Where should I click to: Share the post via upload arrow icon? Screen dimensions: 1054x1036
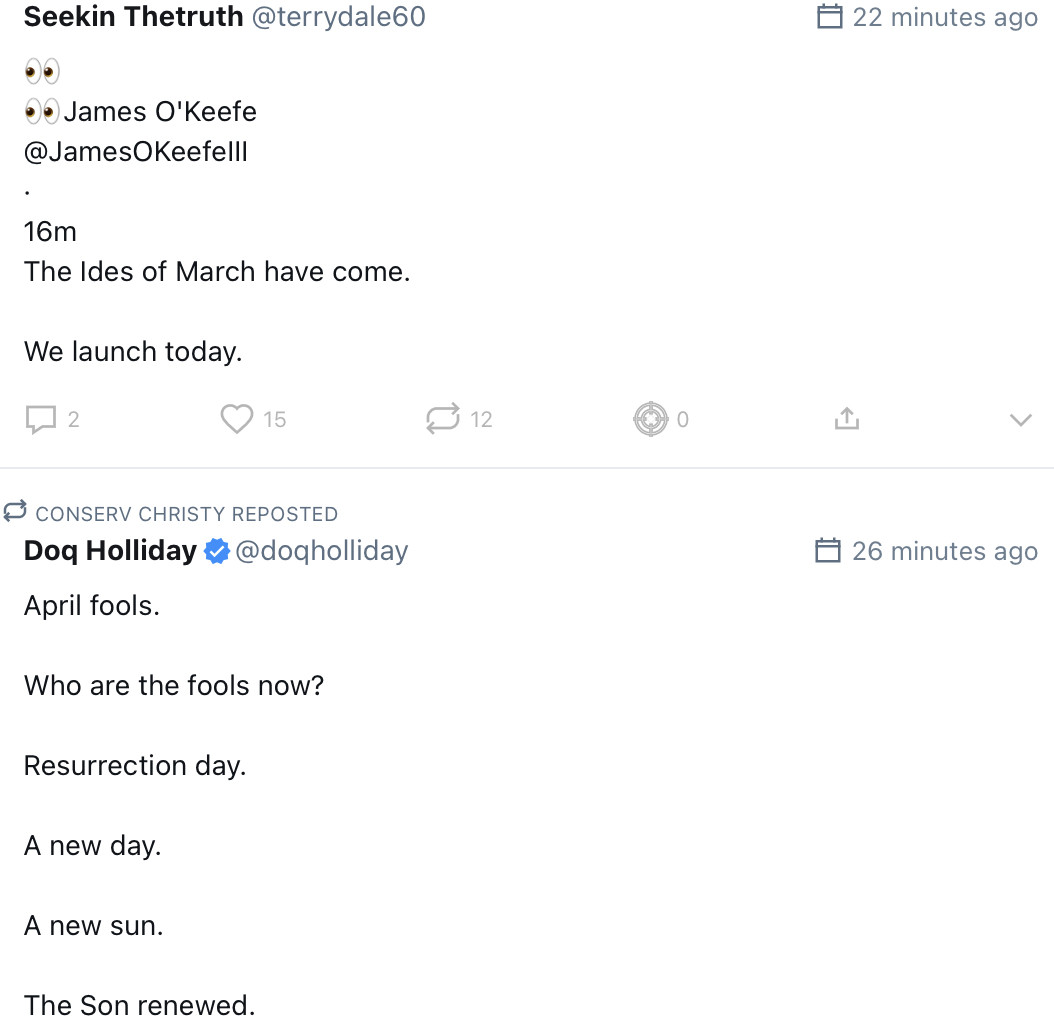847,419
